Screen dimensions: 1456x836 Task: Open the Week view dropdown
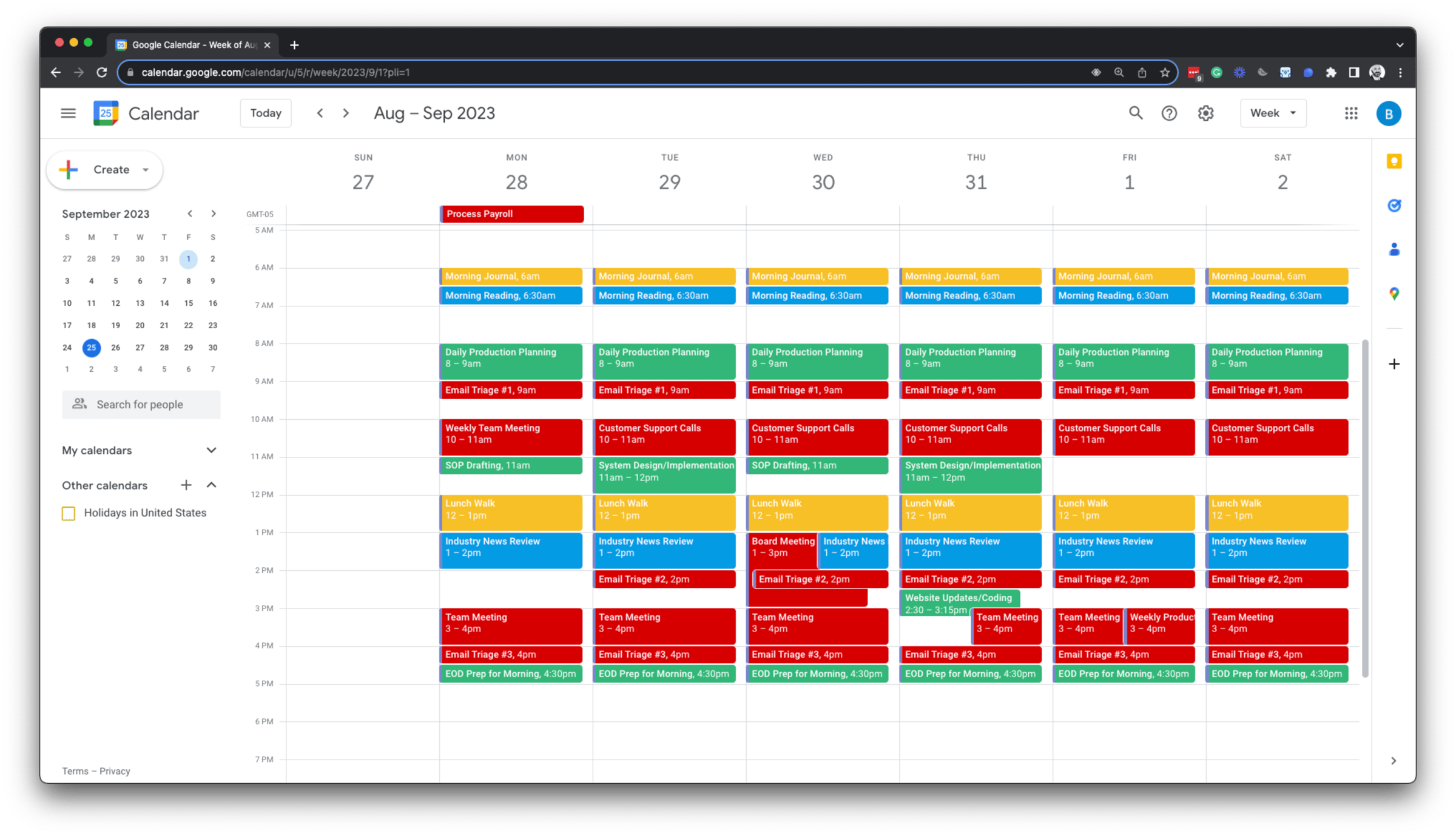point(1273,113)
